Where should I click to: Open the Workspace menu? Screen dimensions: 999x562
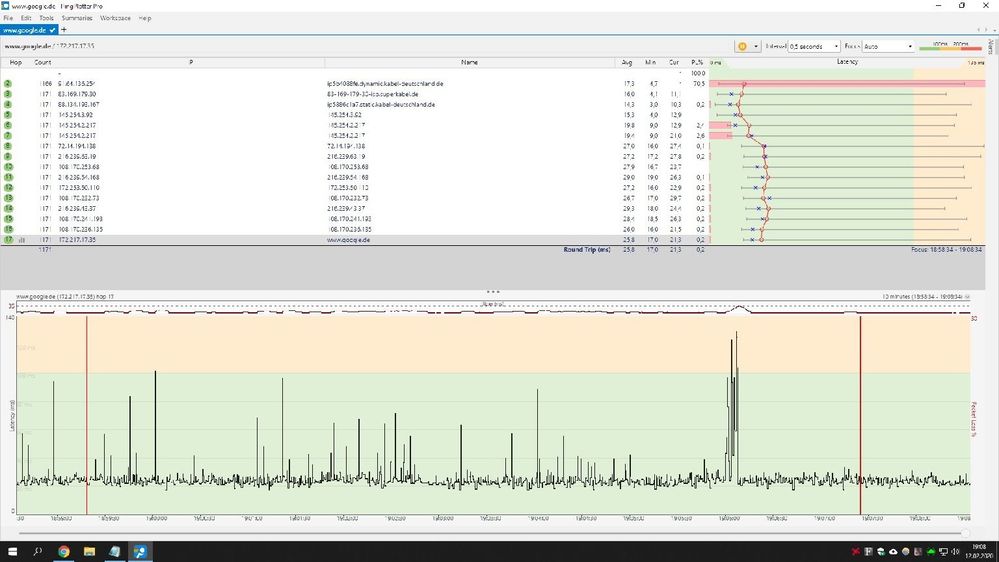[115, 18]
